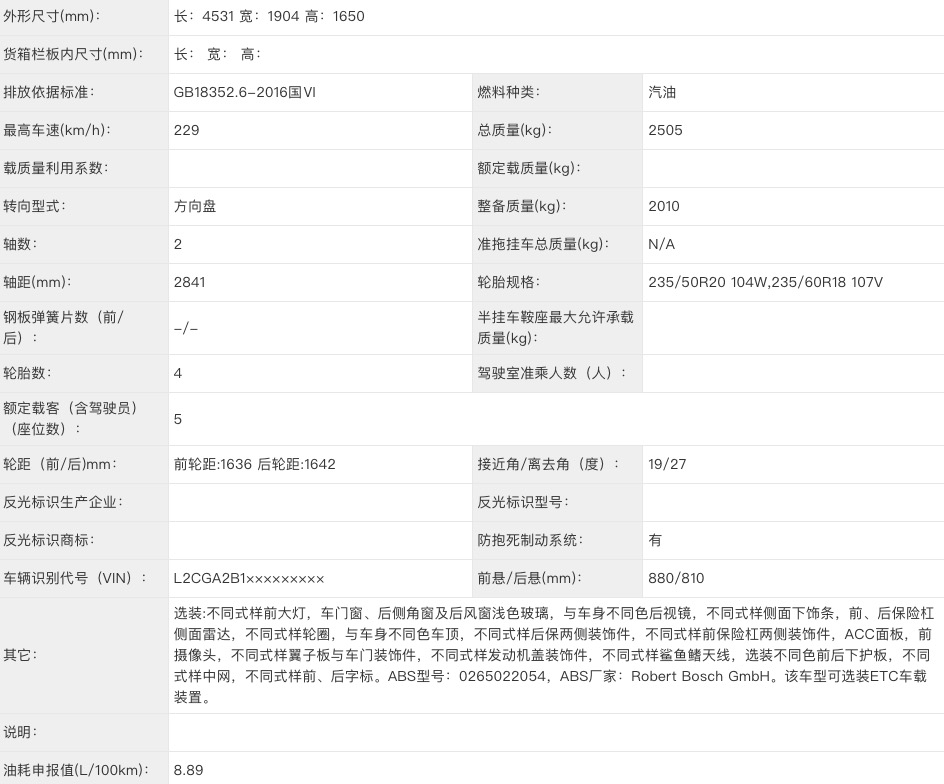Click the 其它 optional equipment description paragraph
Image resolution: width=944 pixels, height=784 pixels.
pyautogui.click(x=553, y=655)
